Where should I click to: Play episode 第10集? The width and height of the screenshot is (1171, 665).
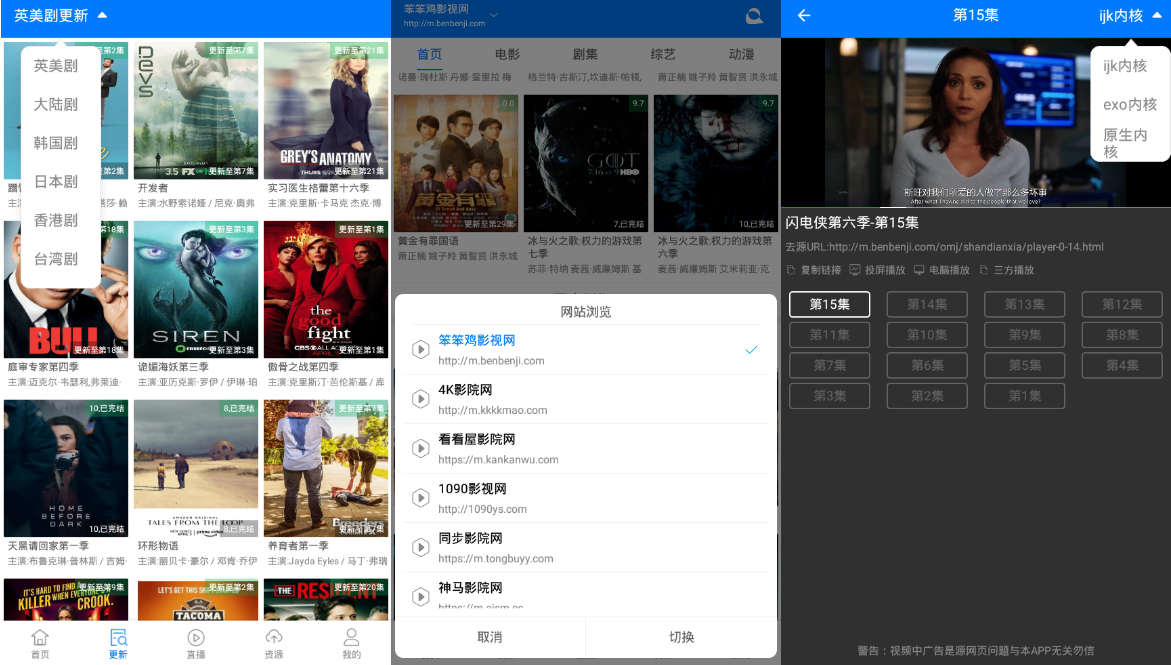tap(928, 335)
